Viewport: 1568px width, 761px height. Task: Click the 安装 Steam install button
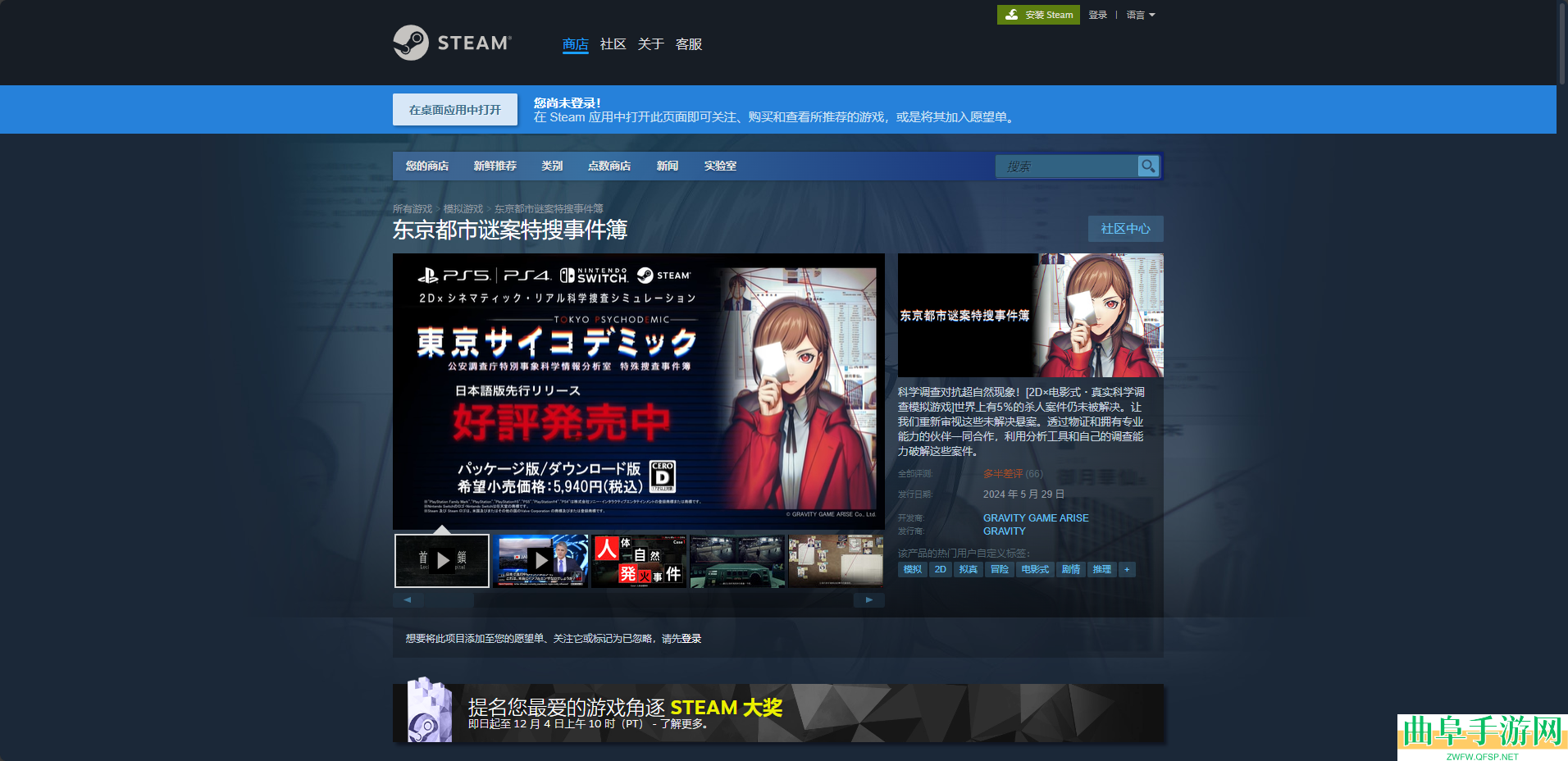pyautogui.click(x=1038, y=15)
